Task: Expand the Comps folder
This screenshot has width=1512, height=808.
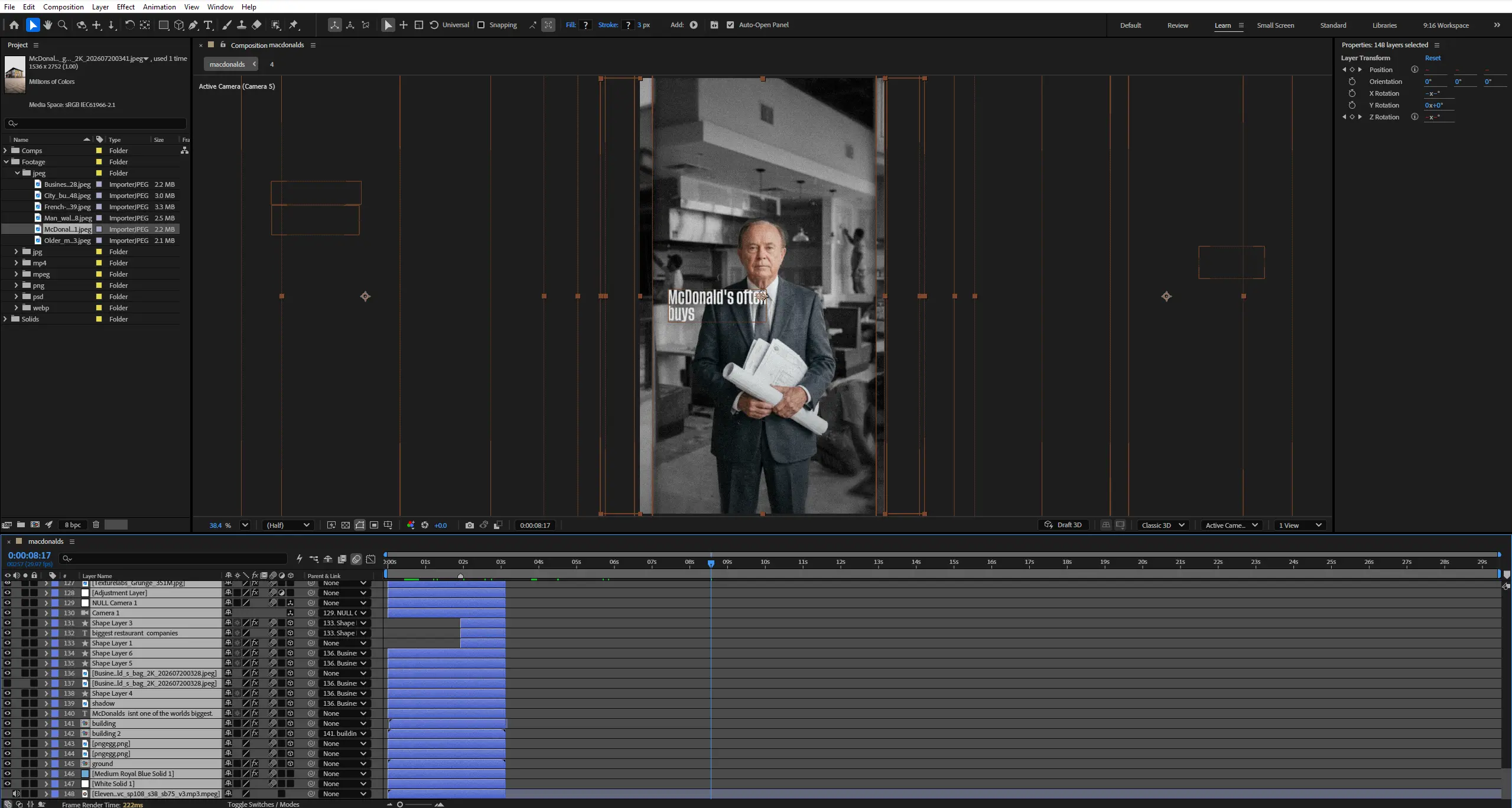Action: click(5, 151)
